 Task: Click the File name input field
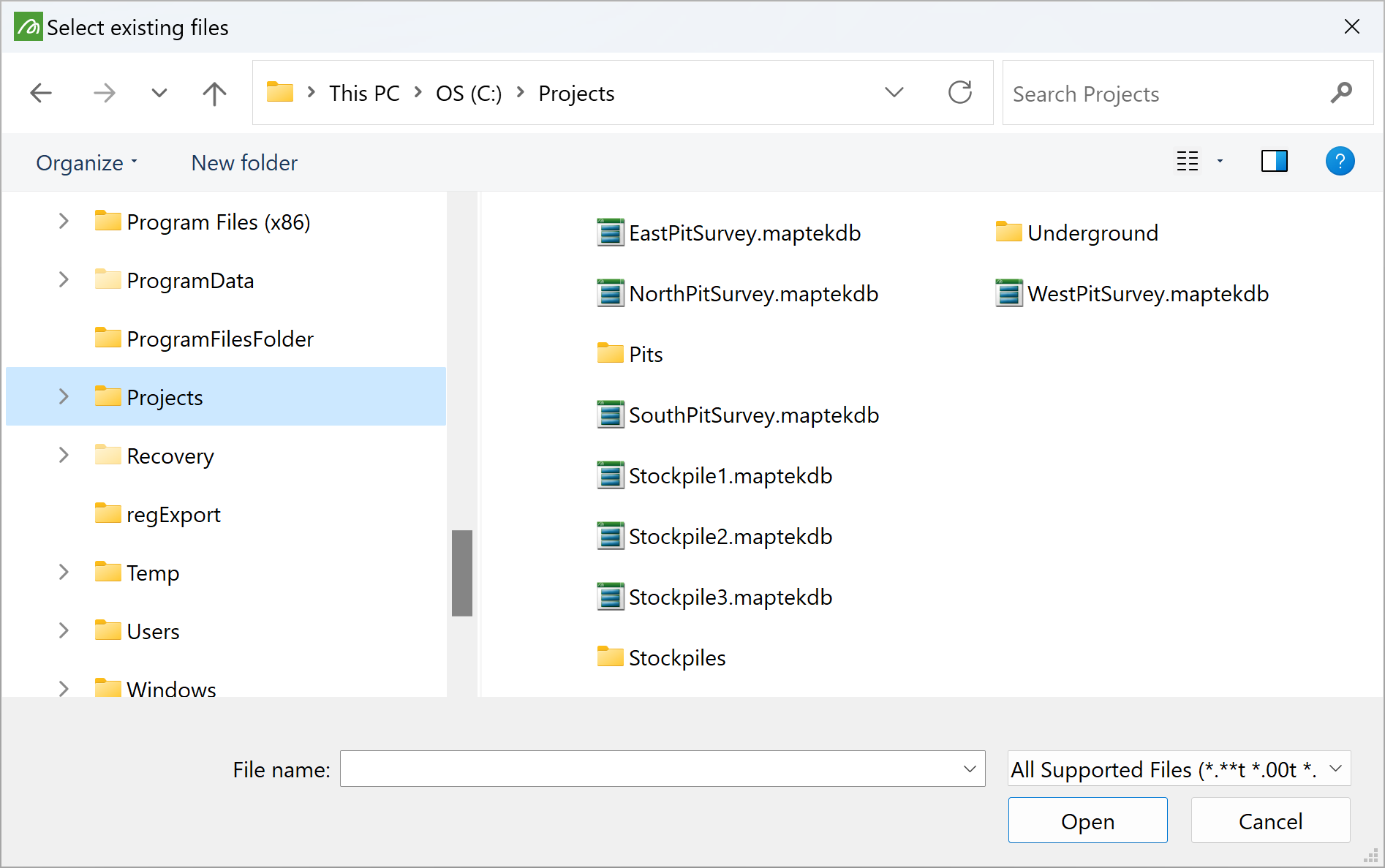tap(651, 769)
